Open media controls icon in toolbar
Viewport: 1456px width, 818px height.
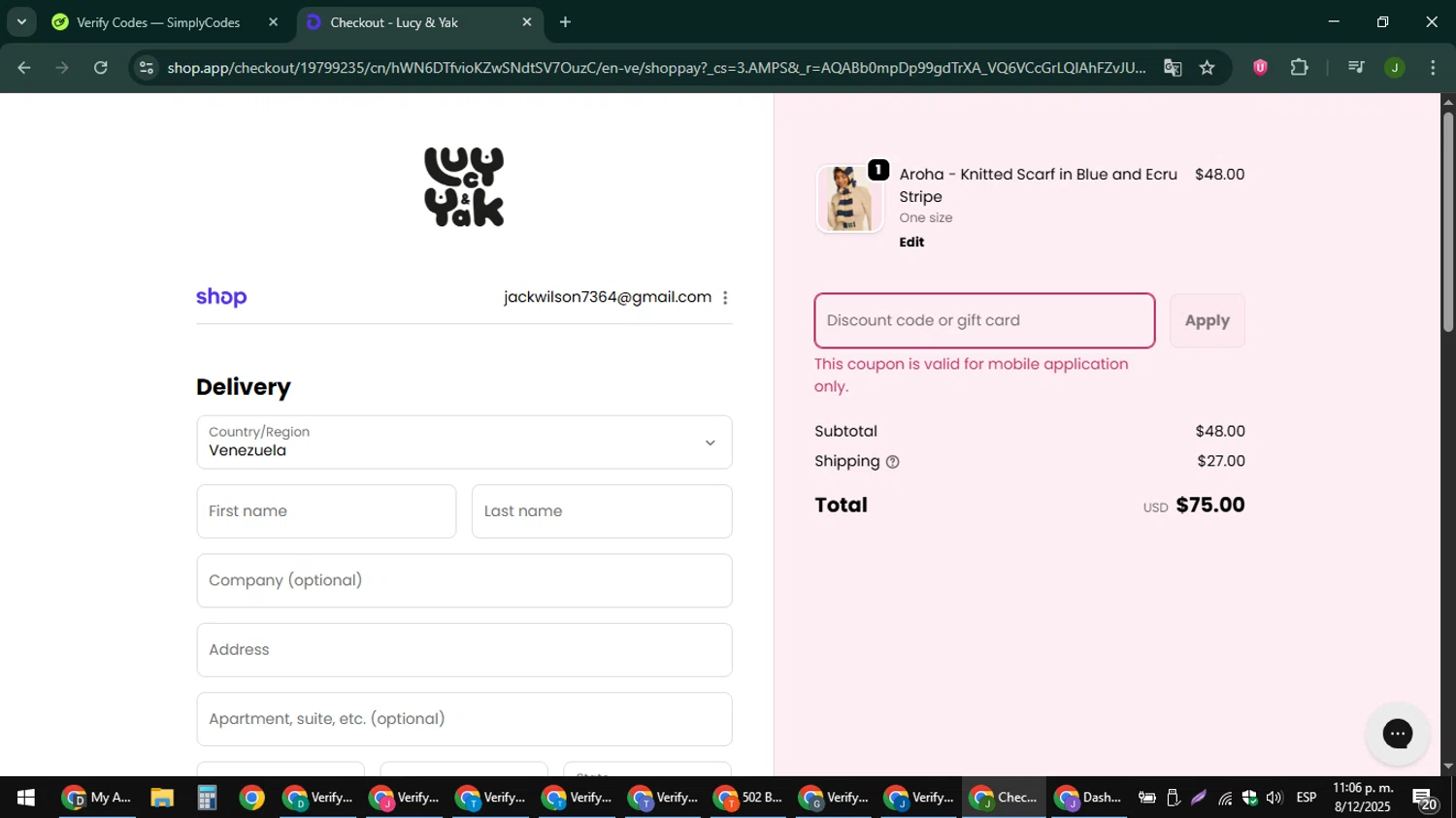[1356, 68]
